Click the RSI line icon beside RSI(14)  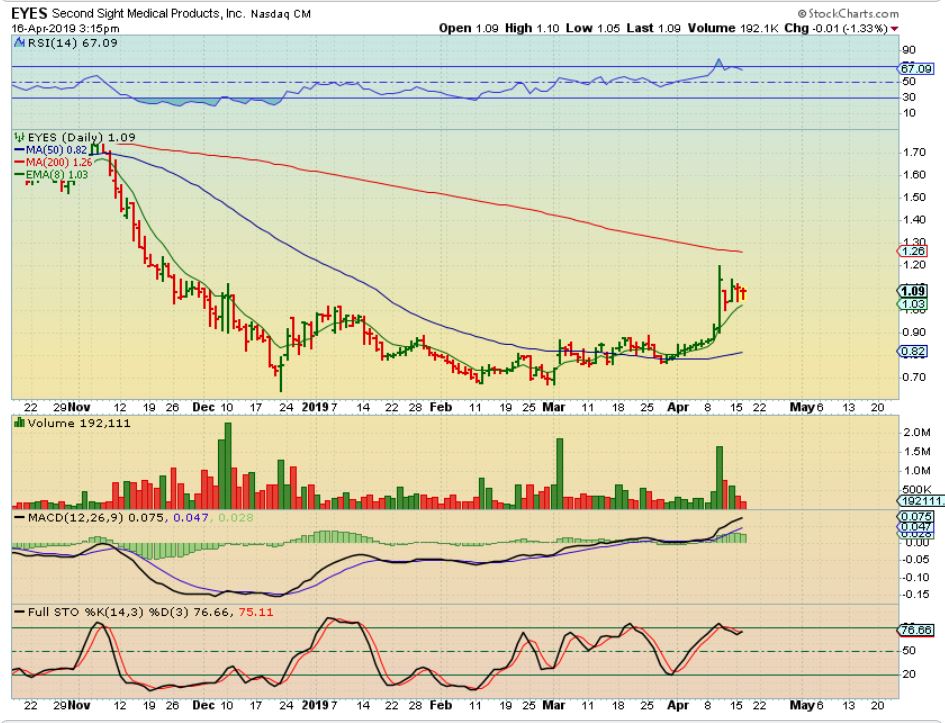click(20, 43)
